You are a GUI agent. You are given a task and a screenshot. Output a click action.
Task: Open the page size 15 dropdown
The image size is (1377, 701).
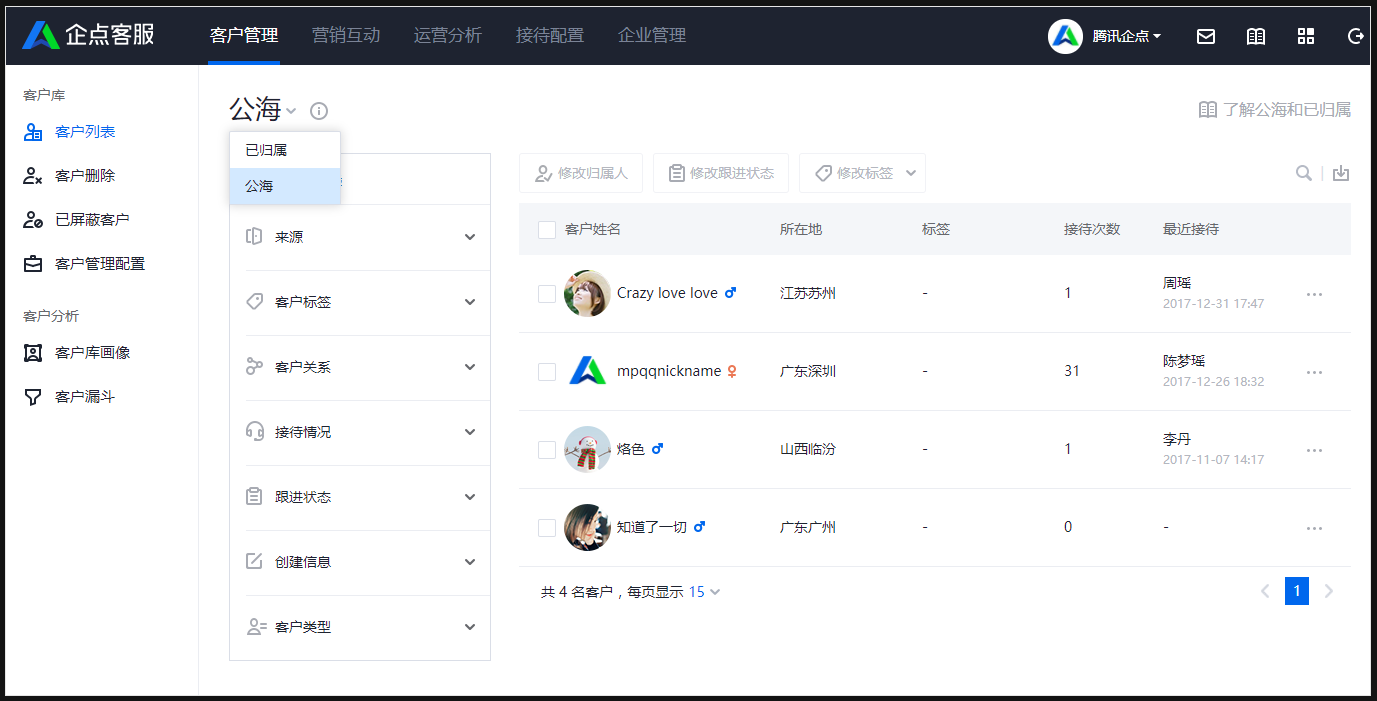[x=705, y=592]
